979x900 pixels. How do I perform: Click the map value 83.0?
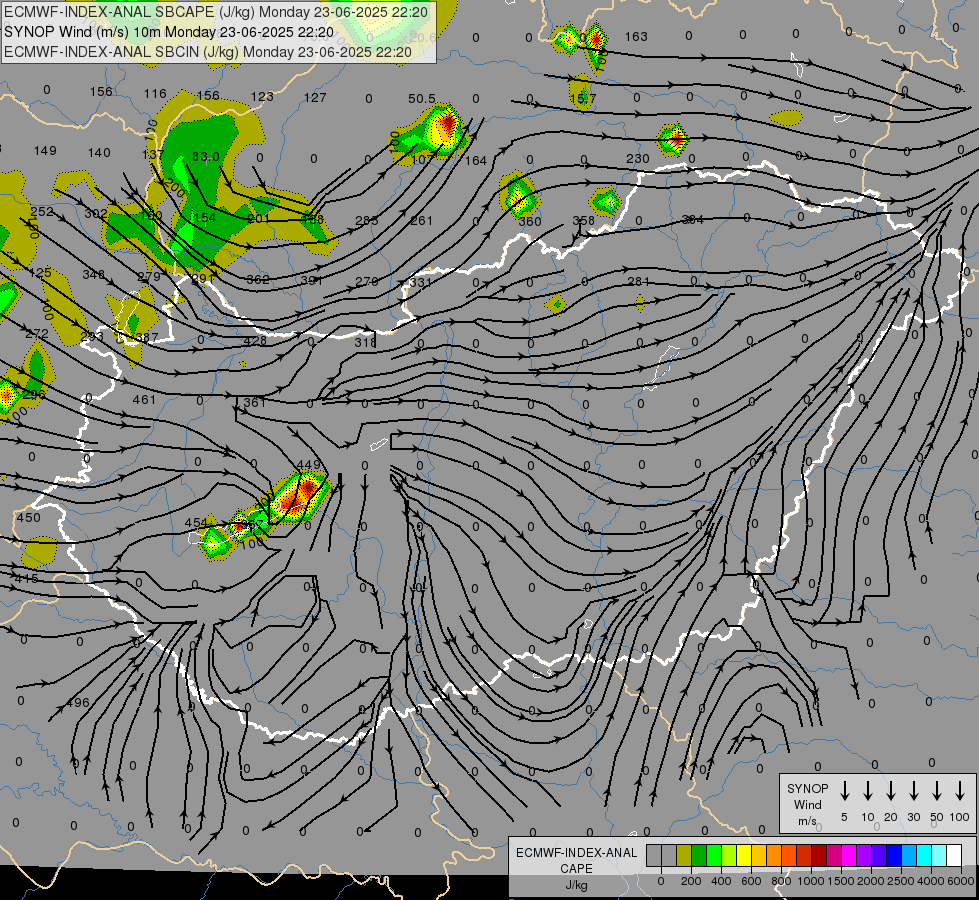pos(205,156)
